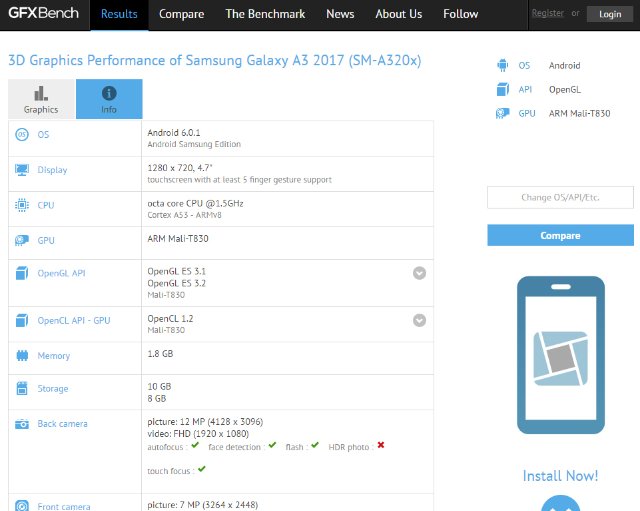The width and height of the screenshot is (640, 511).
Task: Click the Android OS icon in sidebar
Action: [502, 66]
